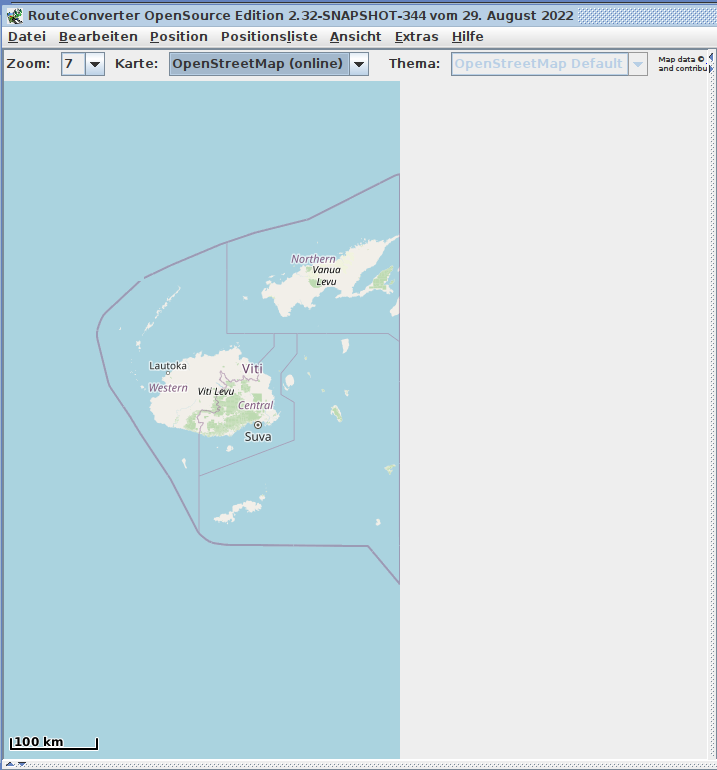Click Vanua Levu island on the map
This screenshot has height=770, width=717.
326,275
